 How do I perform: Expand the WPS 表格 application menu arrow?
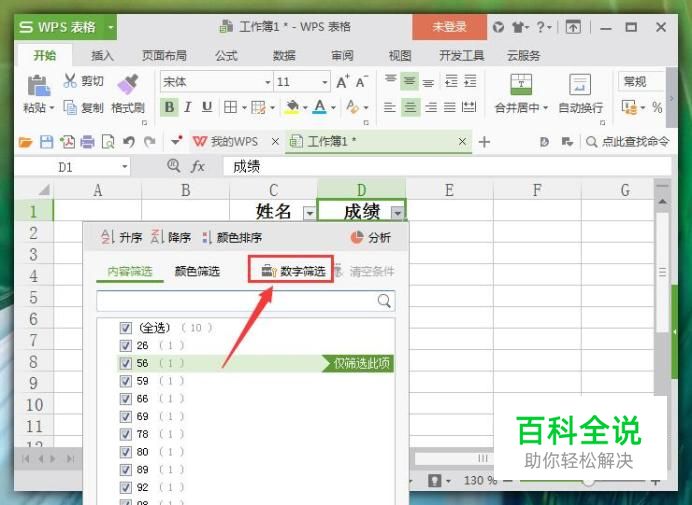[111, 27]
